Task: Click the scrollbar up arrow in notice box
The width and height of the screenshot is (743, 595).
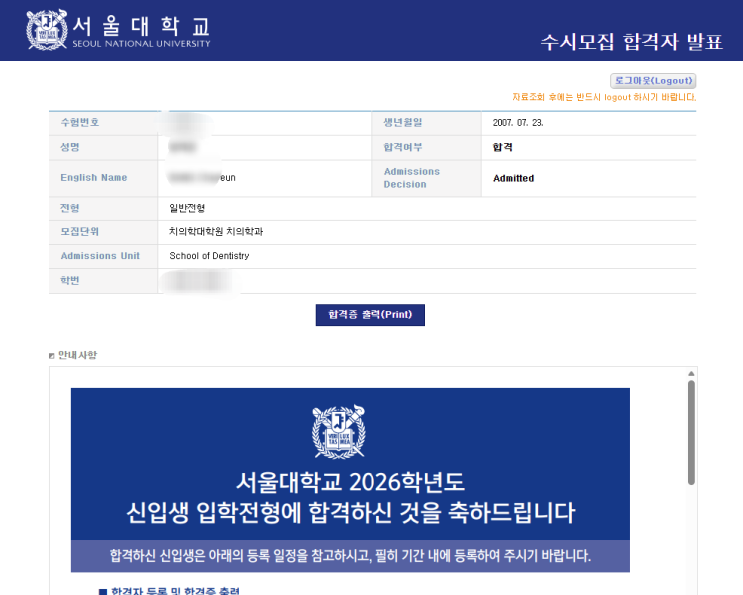Action: 691,374
